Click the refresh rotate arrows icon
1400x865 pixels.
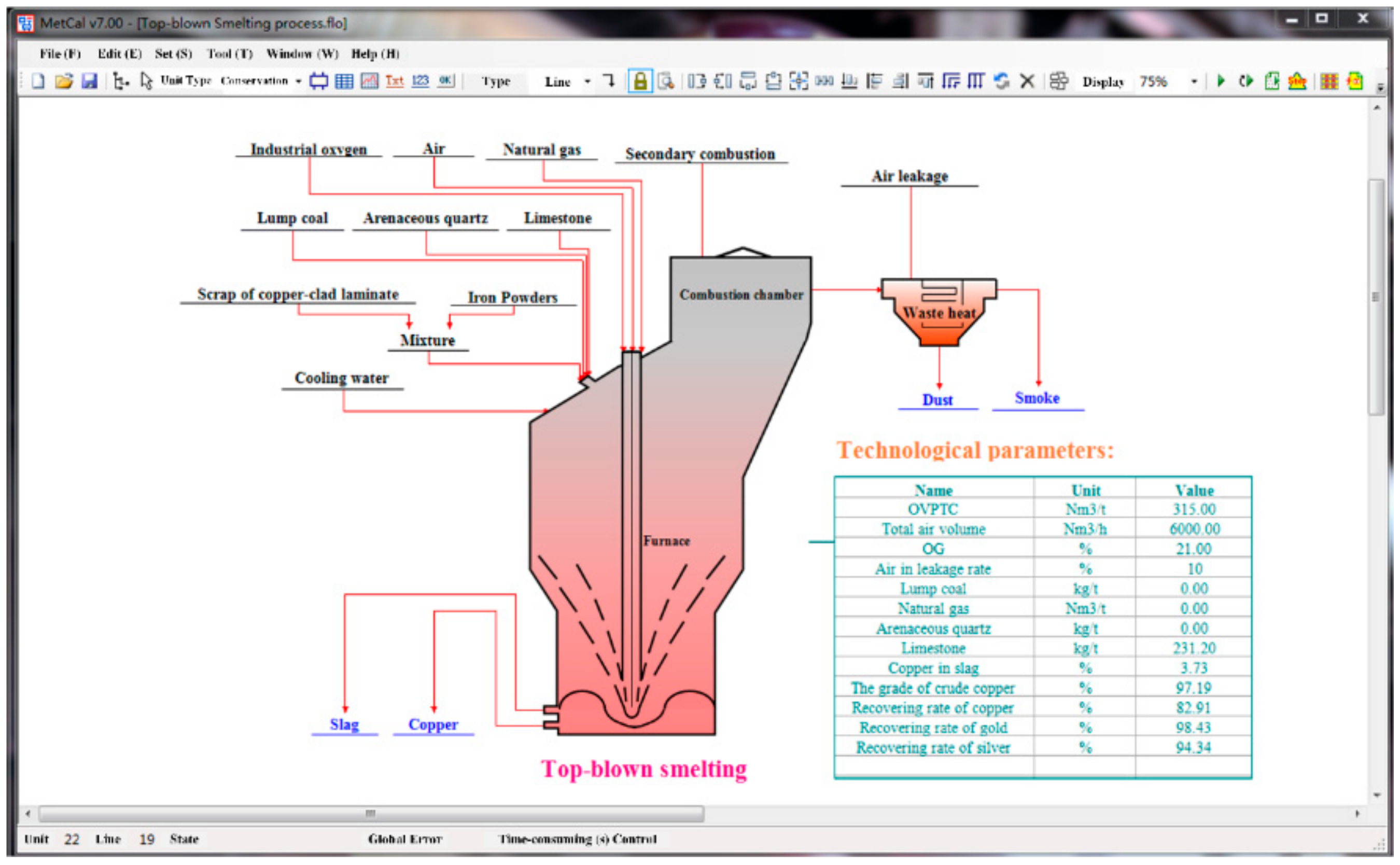[1001, 81]
